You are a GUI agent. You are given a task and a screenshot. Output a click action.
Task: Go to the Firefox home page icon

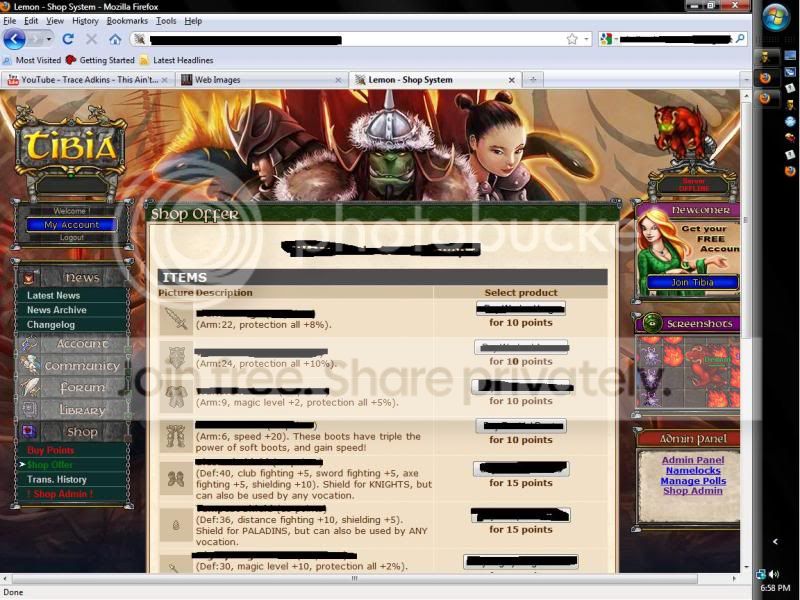[x=115, y=39]
